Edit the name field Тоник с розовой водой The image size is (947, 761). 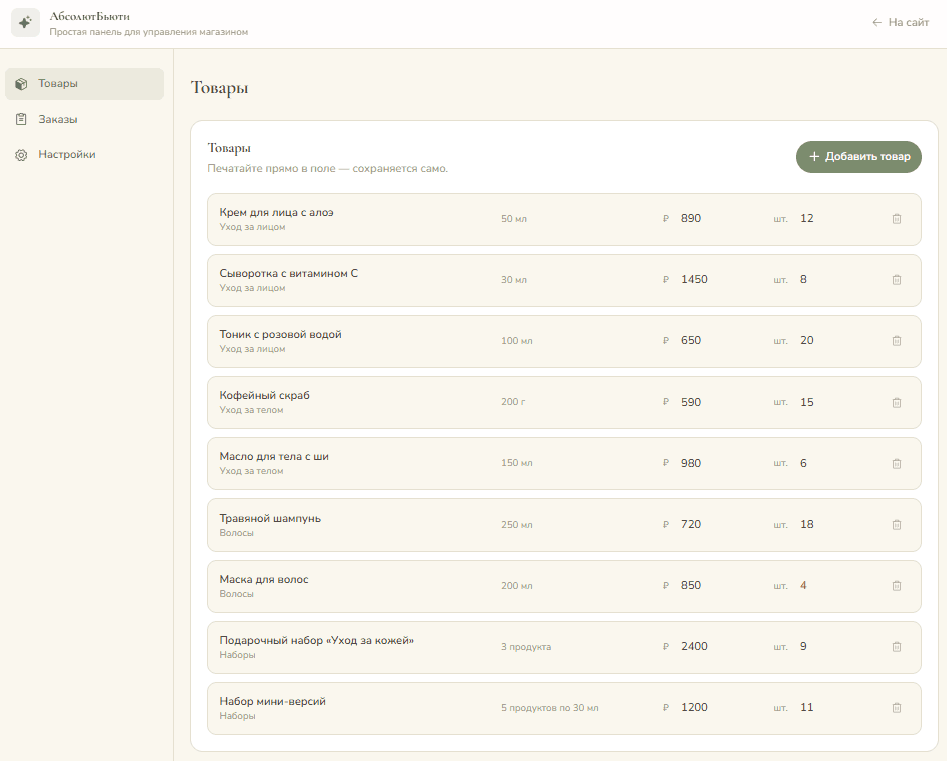[x=280, y=335]
